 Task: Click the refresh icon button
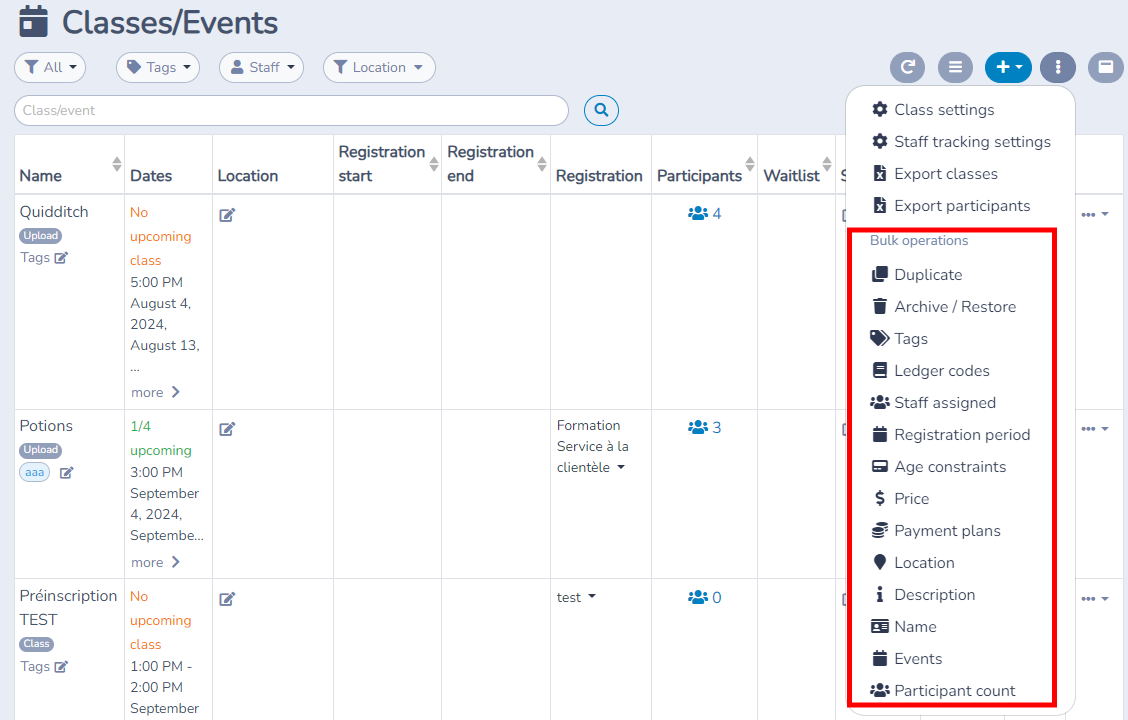coord(907,68)
